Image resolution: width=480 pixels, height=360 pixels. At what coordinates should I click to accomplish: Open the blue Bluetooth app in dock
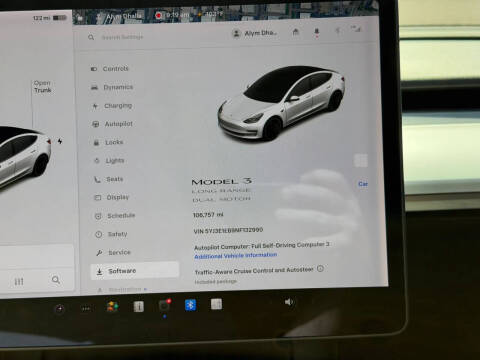click(190, 305)
